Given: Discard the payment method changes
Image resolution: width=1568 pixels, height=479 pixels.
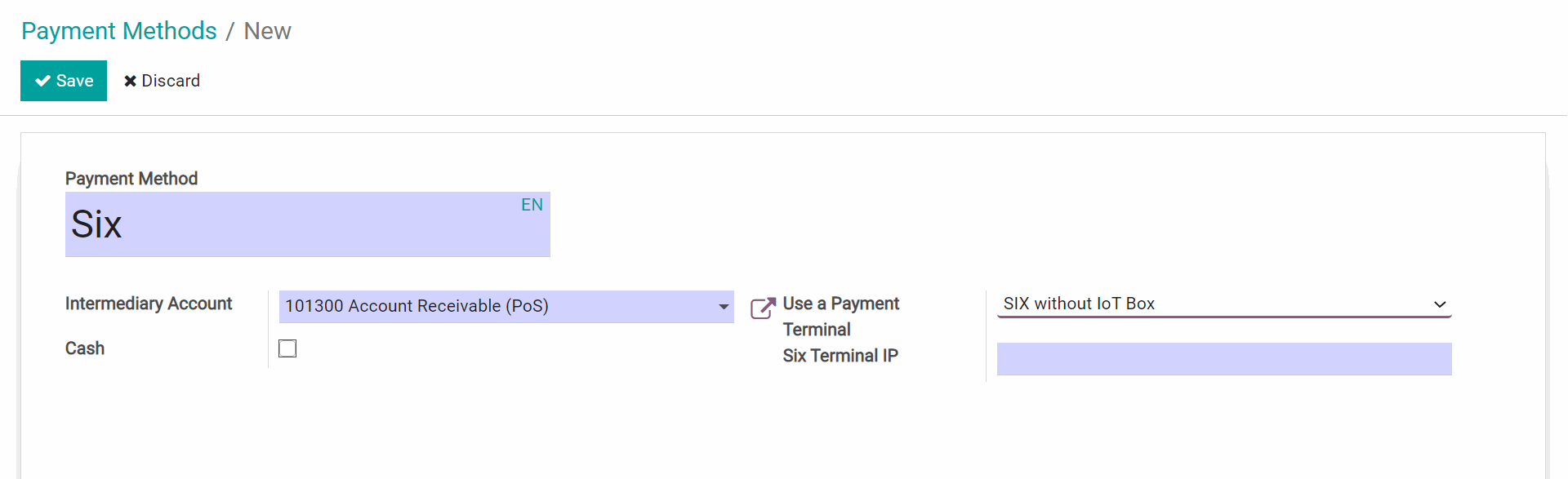Looking at the screenshot, I should click(x=162, y=81).
